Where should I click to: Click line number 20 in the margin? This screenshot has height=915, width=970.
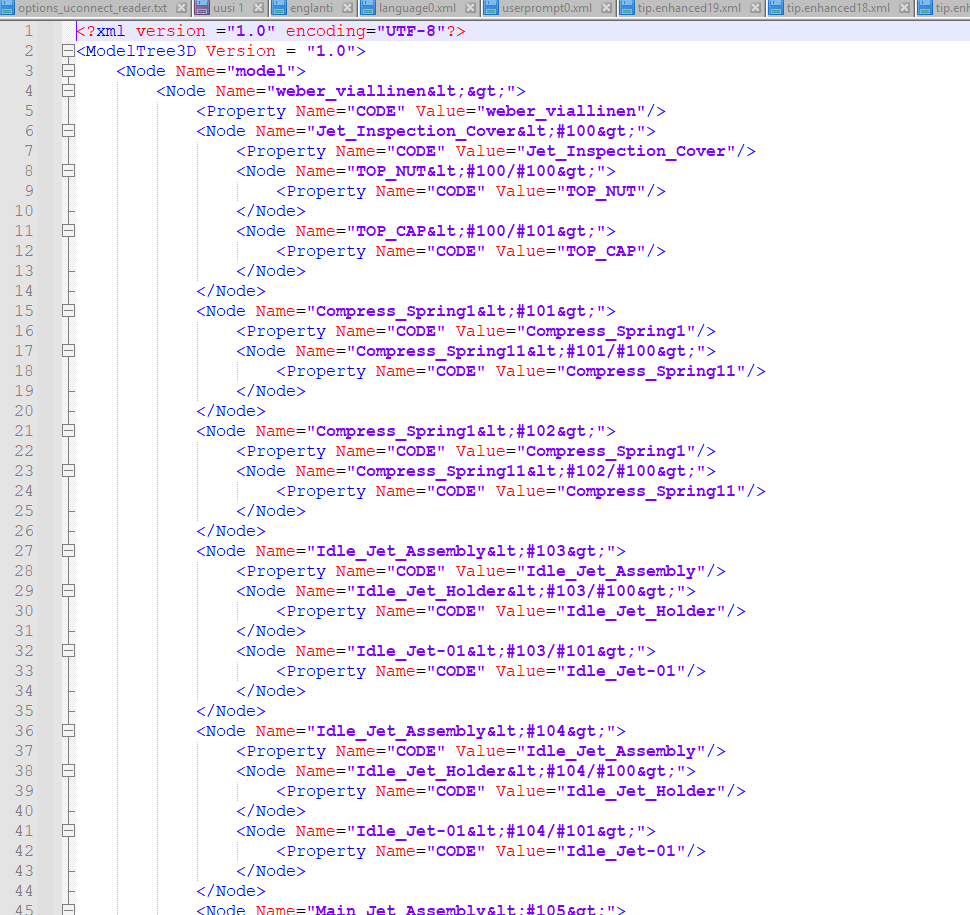point(24,411)
